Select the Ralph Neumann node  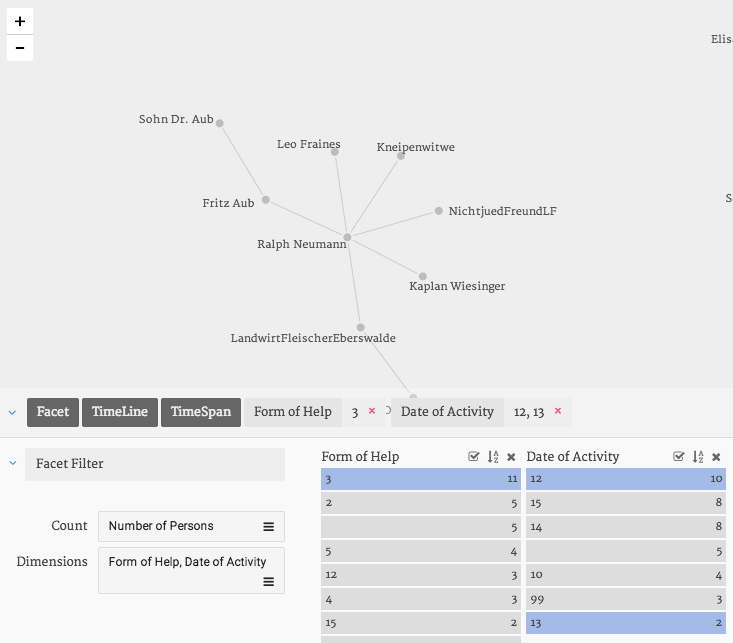click(x=347, y=237)
